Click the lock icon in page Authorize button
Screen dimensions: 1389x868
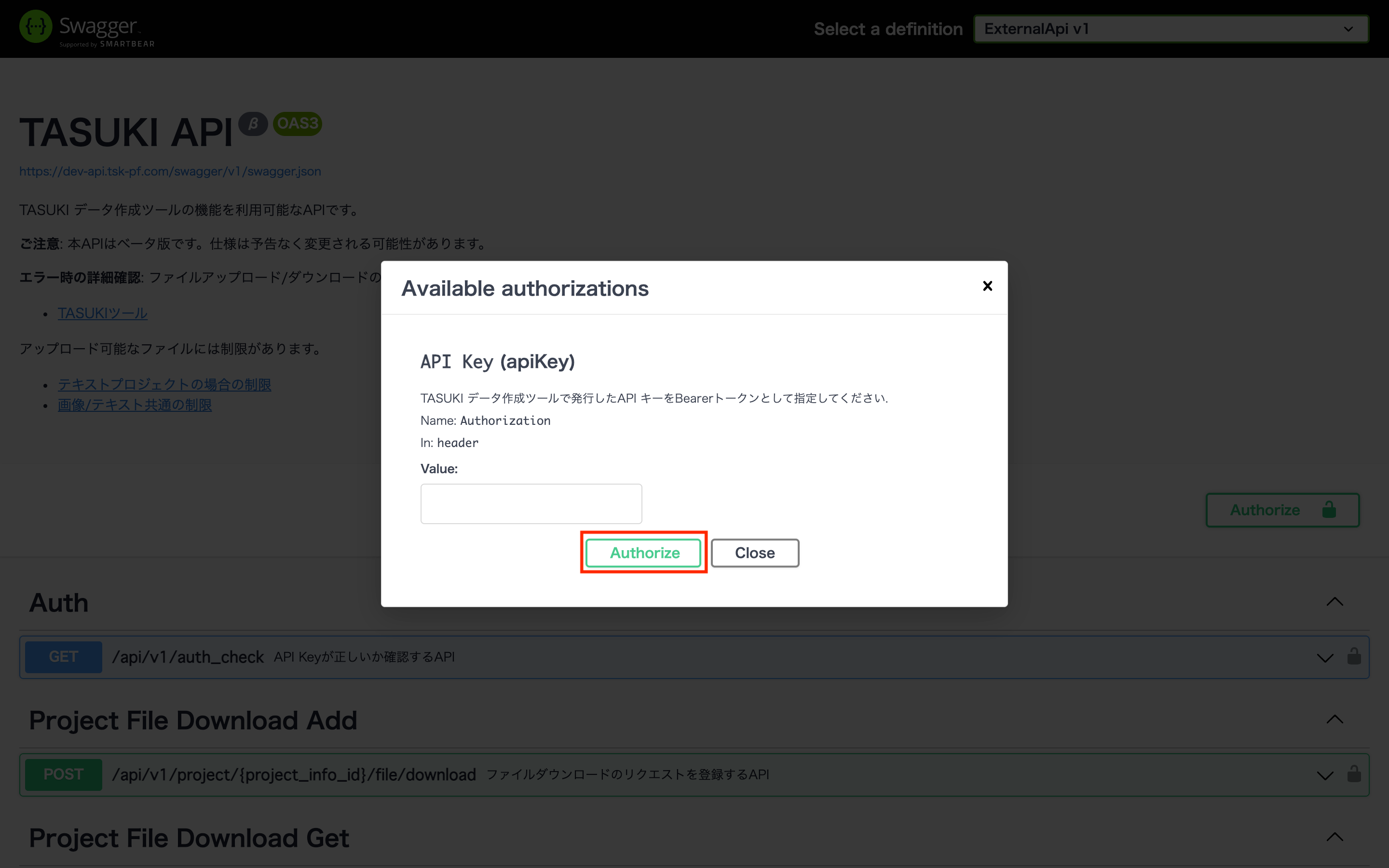tap(1329, 509)
